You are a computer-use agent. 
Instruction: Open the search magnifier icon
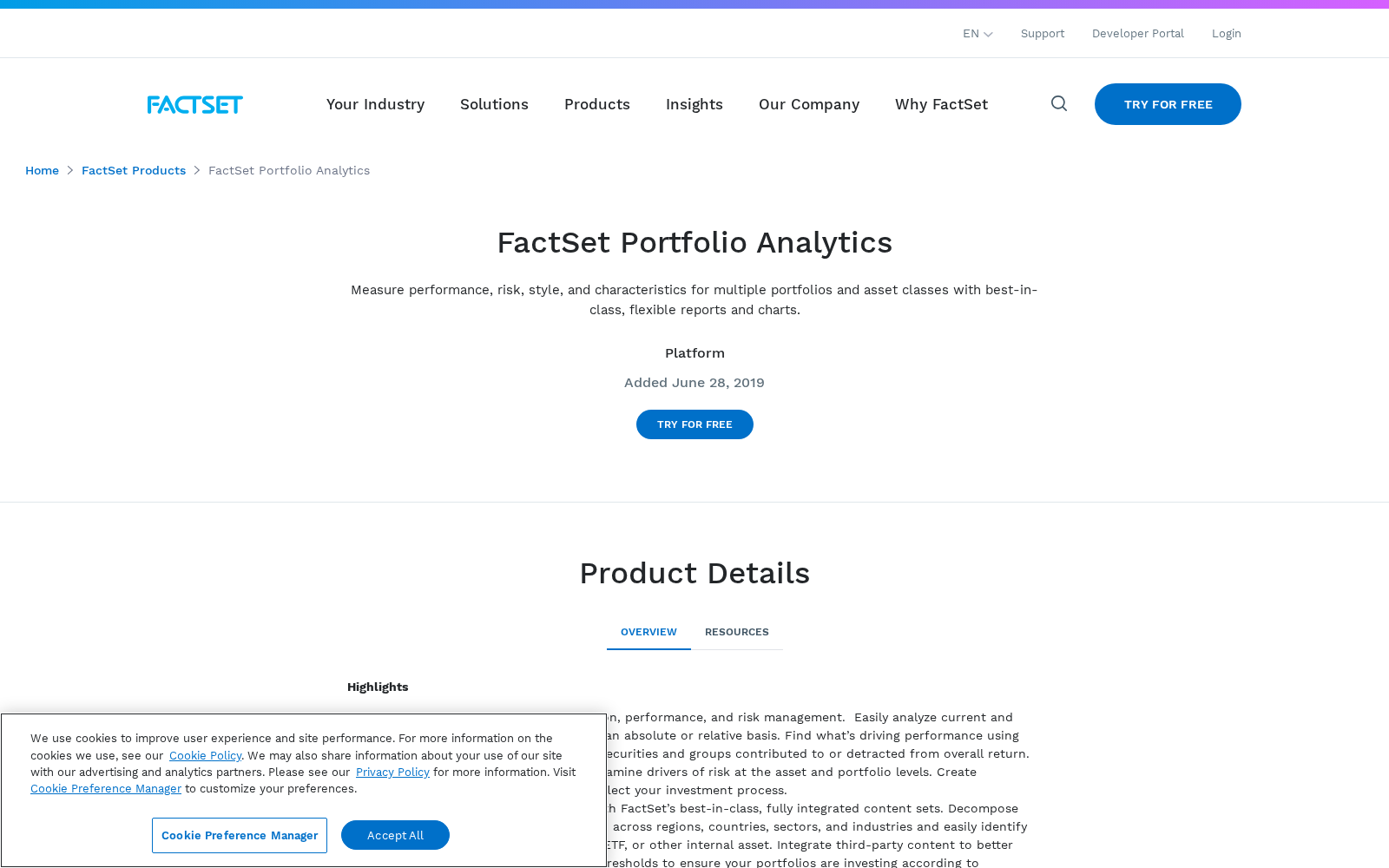(x=1058, y=103)
